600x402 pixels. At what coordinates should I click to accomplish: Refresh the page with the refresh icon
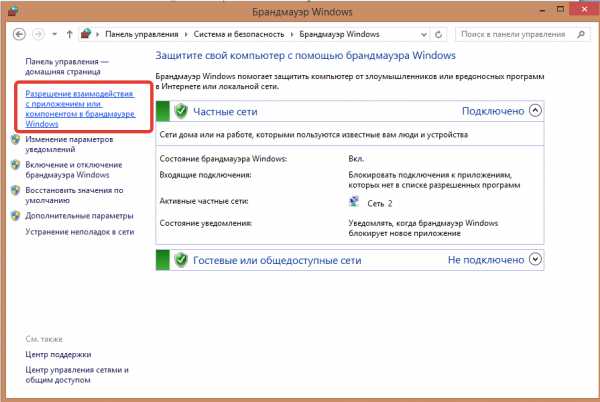(439, 35)
